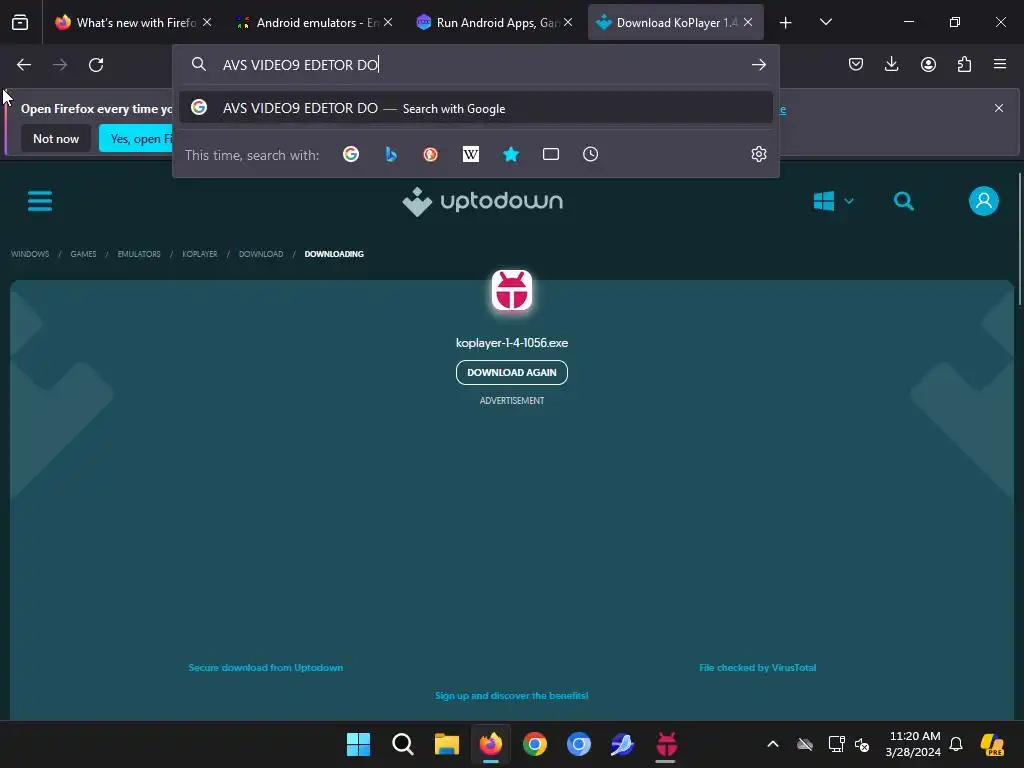Screen dimensions: 1024x768
Task: Show hidden system tray icons
Action: 773,744
